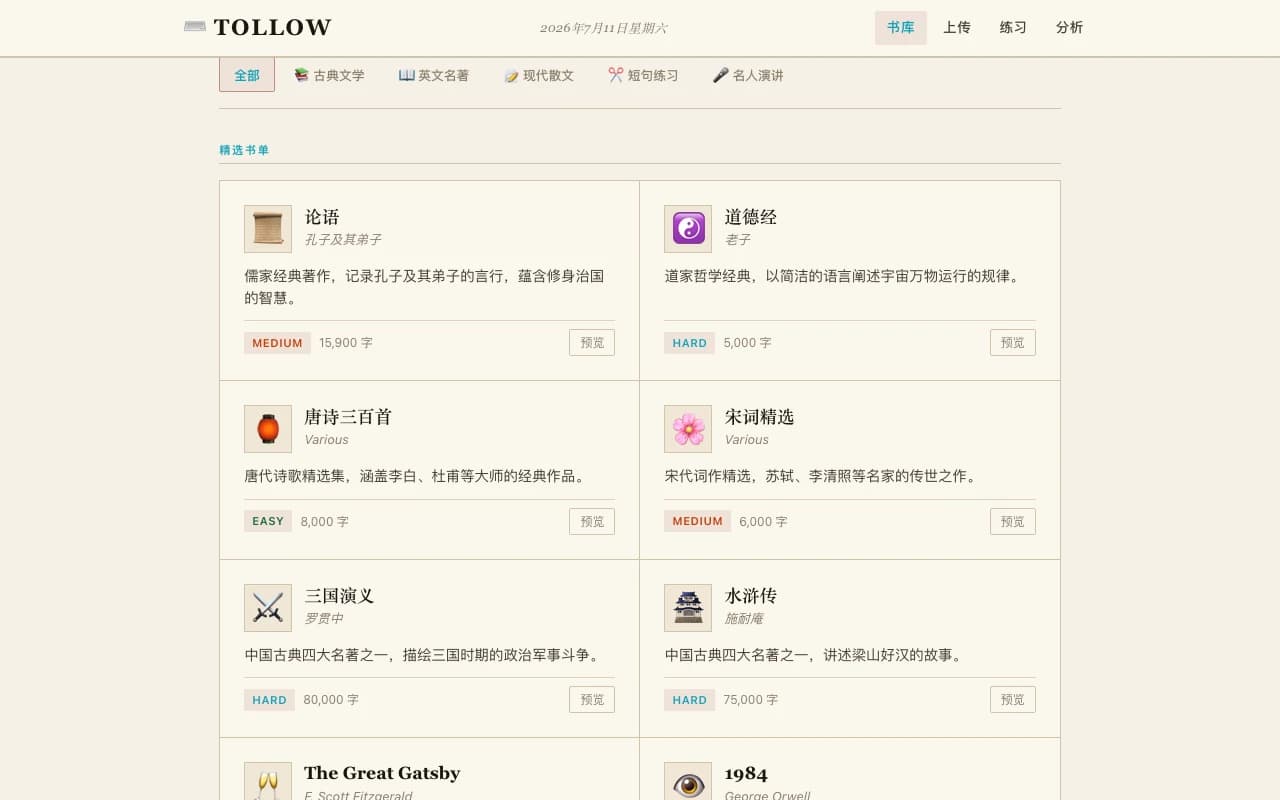The width and height of the screenshot is (1280, 800).
Task: Click the 80,000 字 word count
Action: (331, 700)
